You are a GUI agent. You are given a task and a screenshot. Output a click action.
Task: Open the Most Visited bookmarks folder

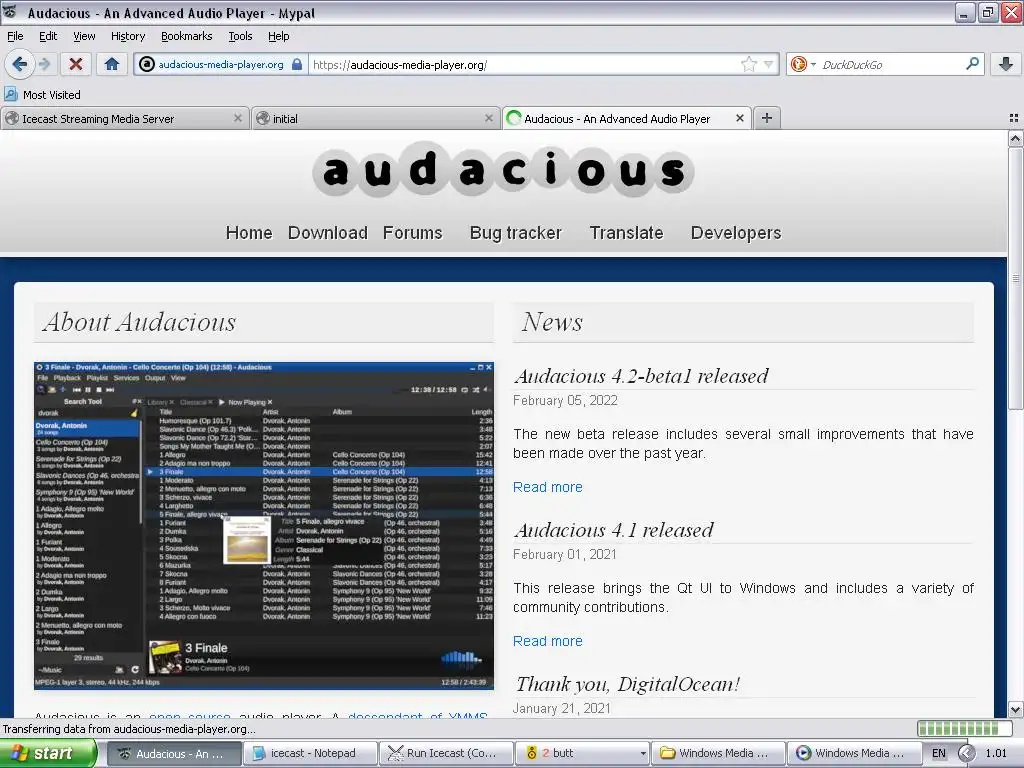[42, 95]
